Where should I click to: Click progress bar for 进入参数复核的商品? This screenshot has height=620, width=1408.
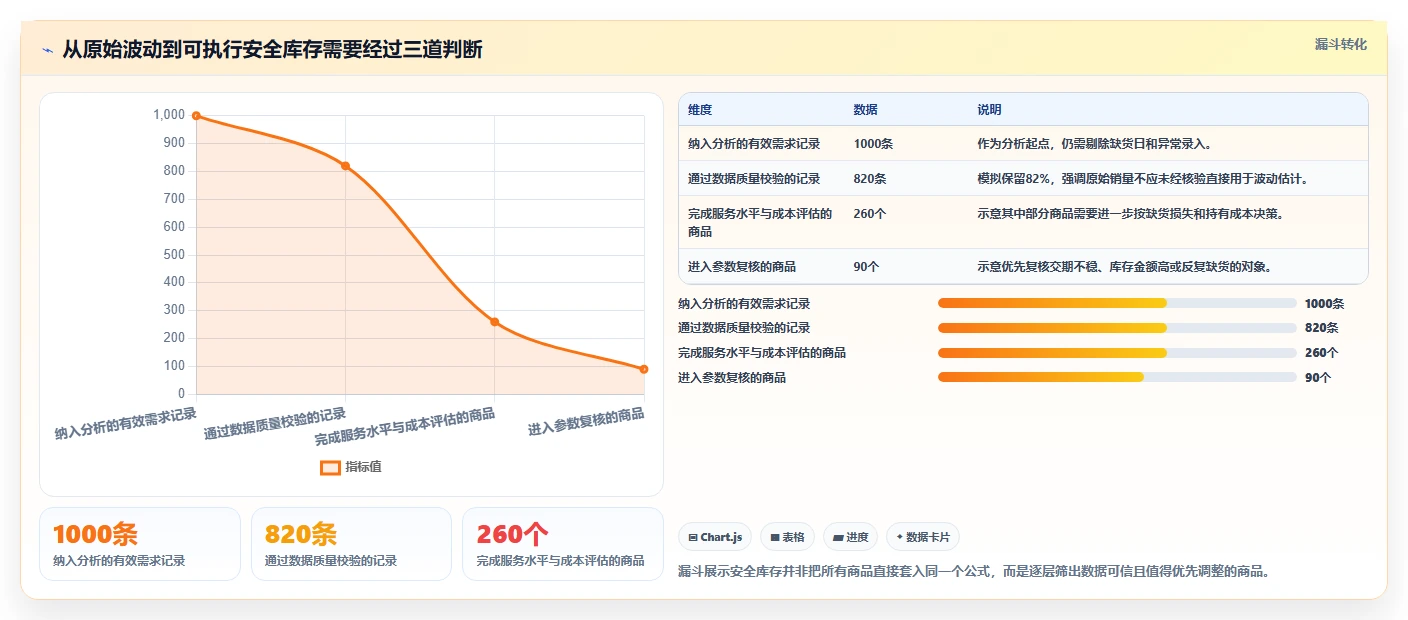pyautogui.click(x=1117, y=377)
